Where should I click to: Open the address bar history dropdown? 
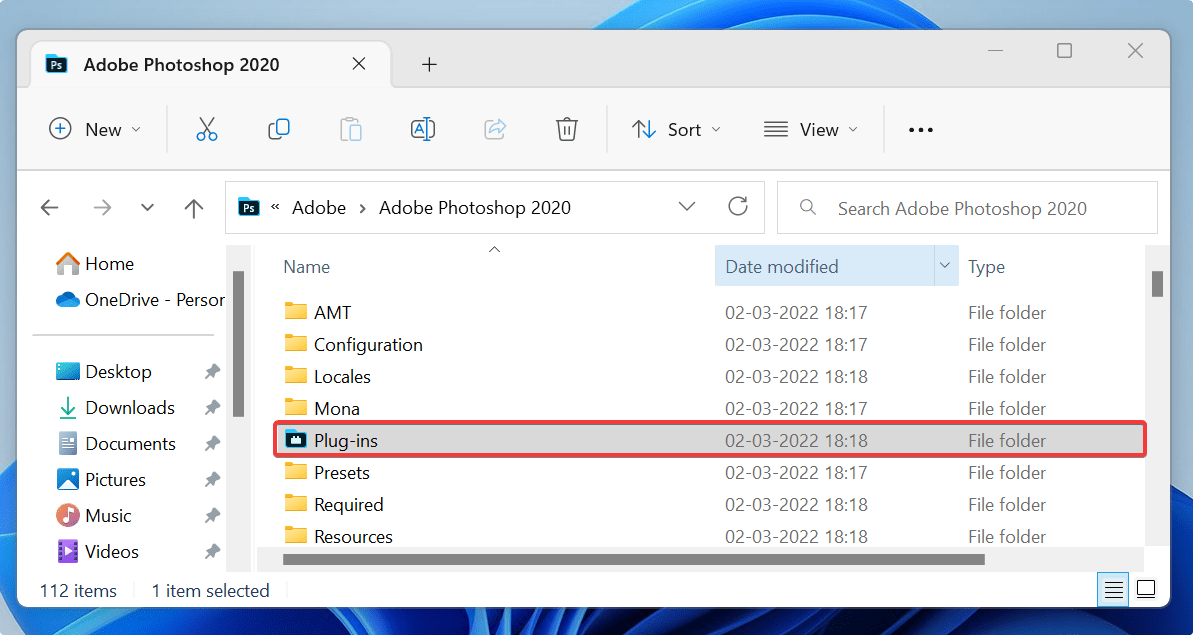(x=687, y=207)
